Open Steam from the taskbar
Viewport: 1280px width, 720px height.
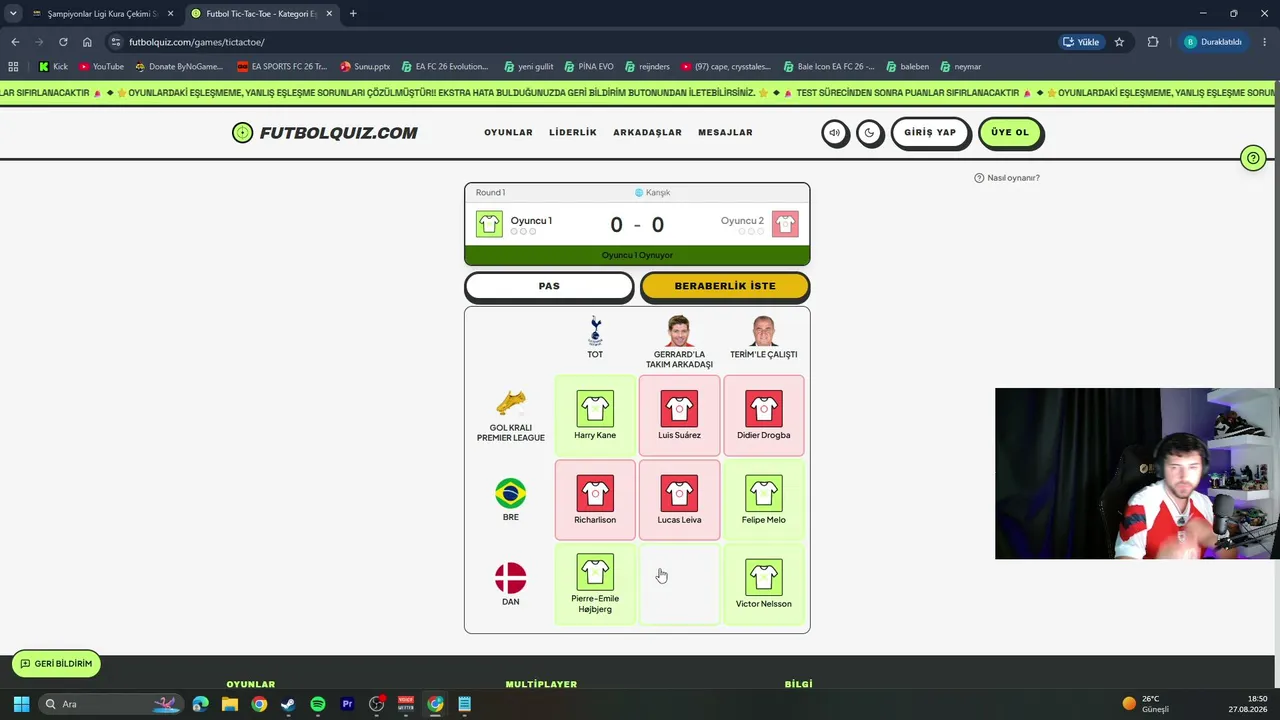pyautogui.click(x=288, y=704)
